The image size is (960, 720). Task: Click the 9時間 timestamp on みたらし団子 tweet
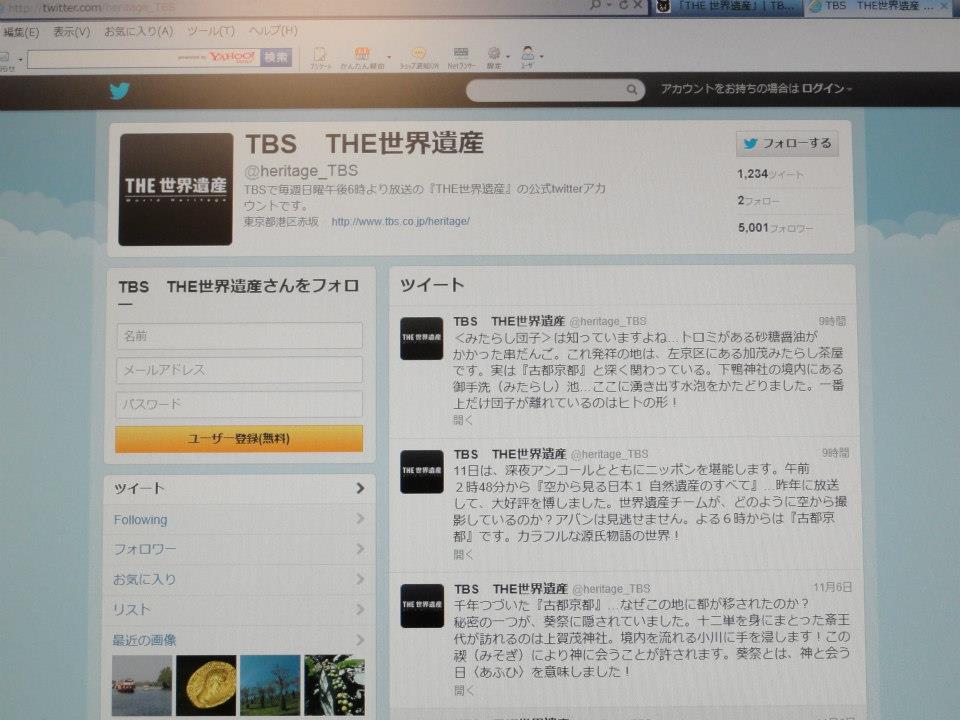click(x=832, y=321)
